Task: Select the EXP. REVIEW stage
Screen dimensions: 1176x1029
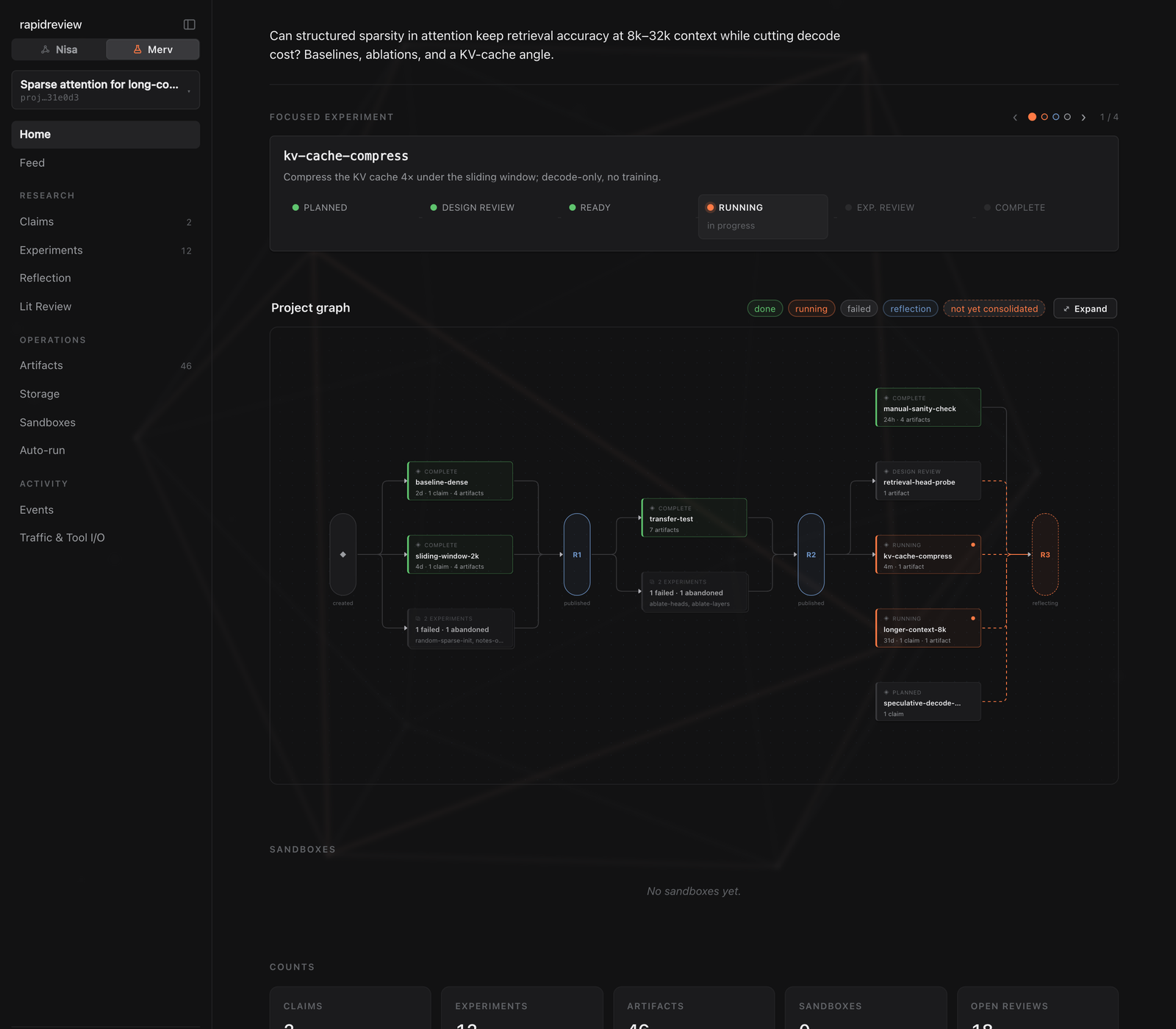Action: point(901,217)
